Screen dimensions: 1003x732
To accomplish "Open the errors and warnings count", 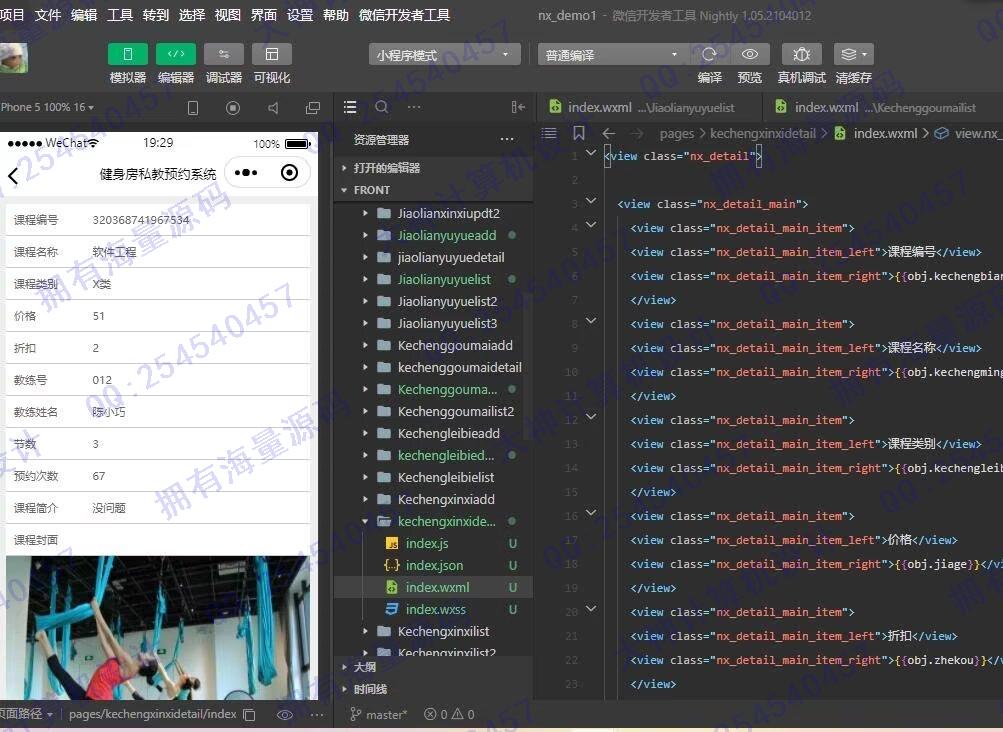I will (x=450, y=715).
